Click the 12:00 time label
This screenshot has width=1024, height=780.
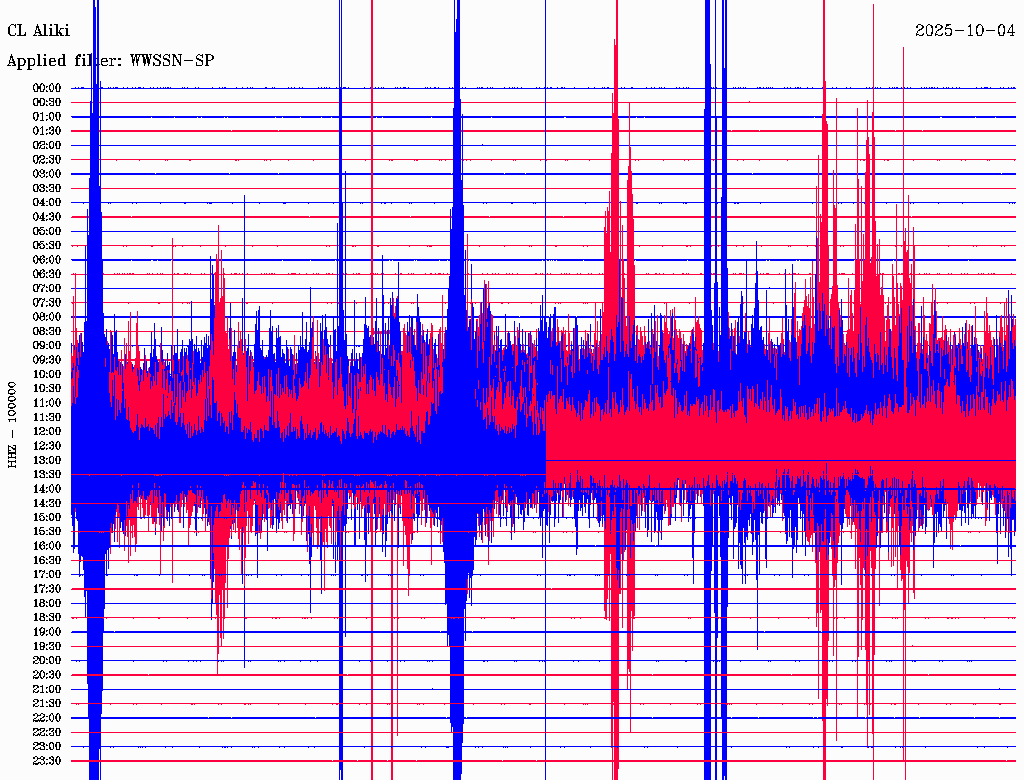pos(47,432)
